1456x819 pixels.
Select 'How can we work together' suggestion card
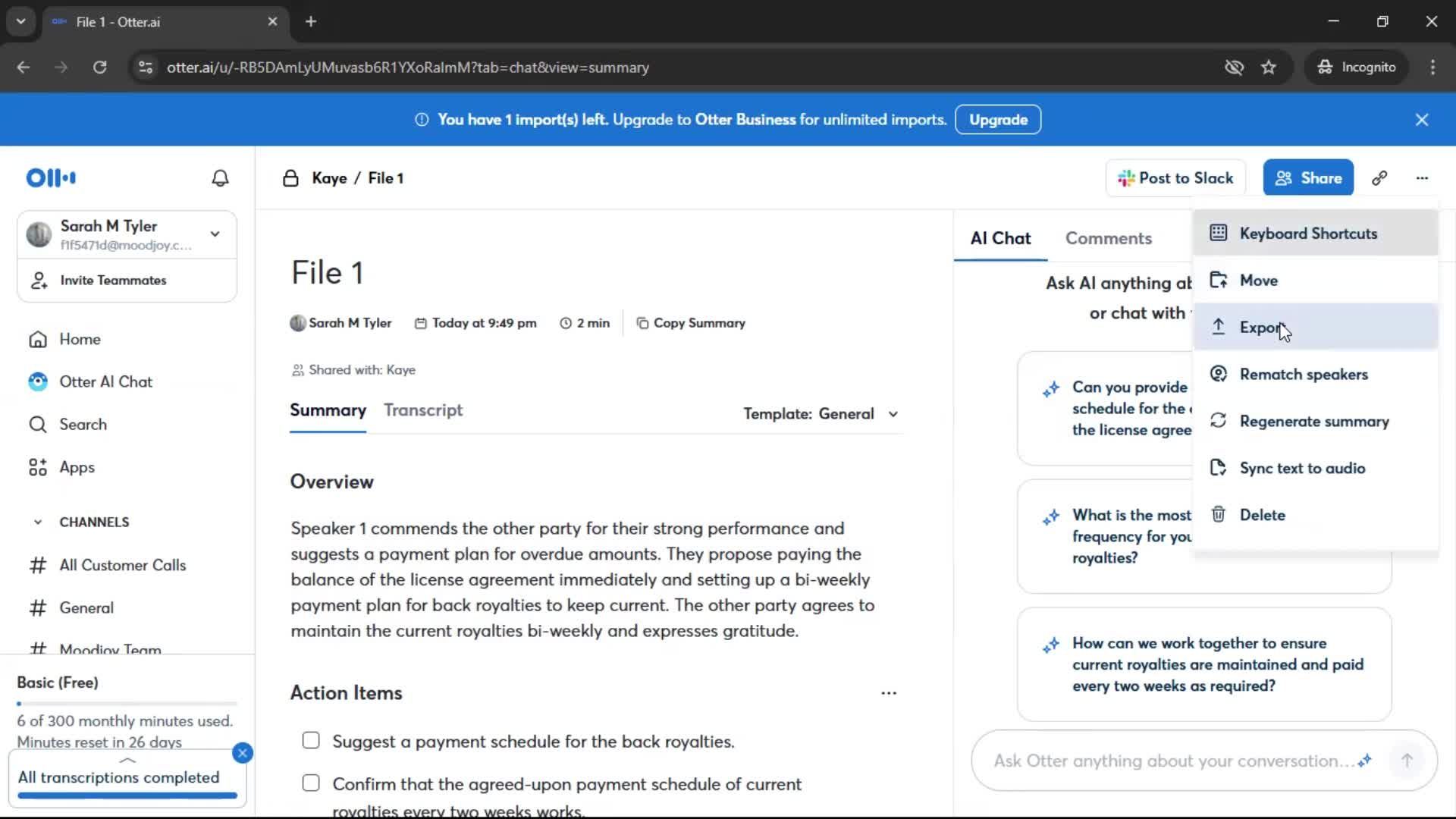(x=1204, y=664)
